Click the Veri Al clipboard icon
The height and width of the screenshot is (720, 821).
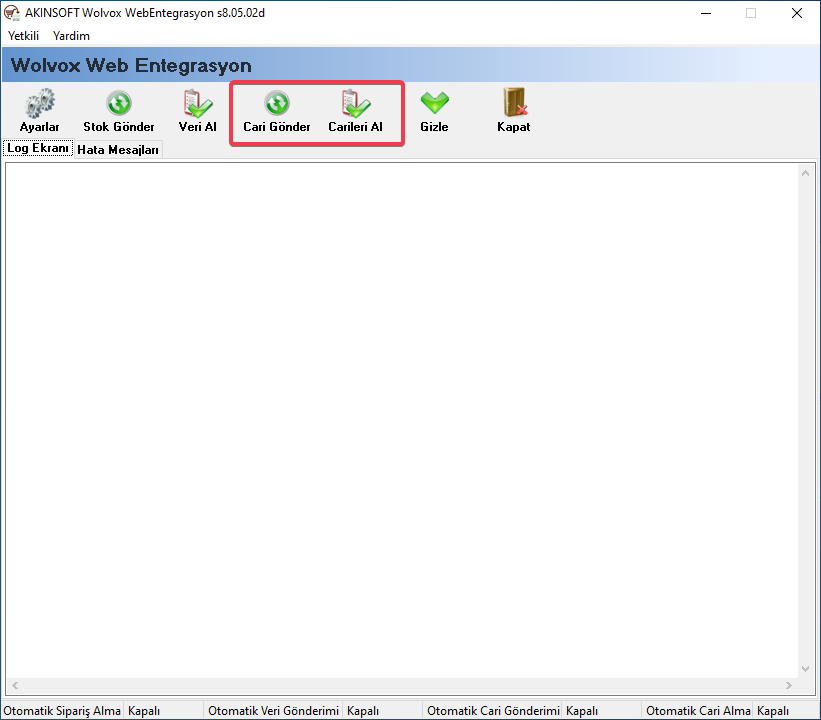pyautogui.click(x=198, y=103)
